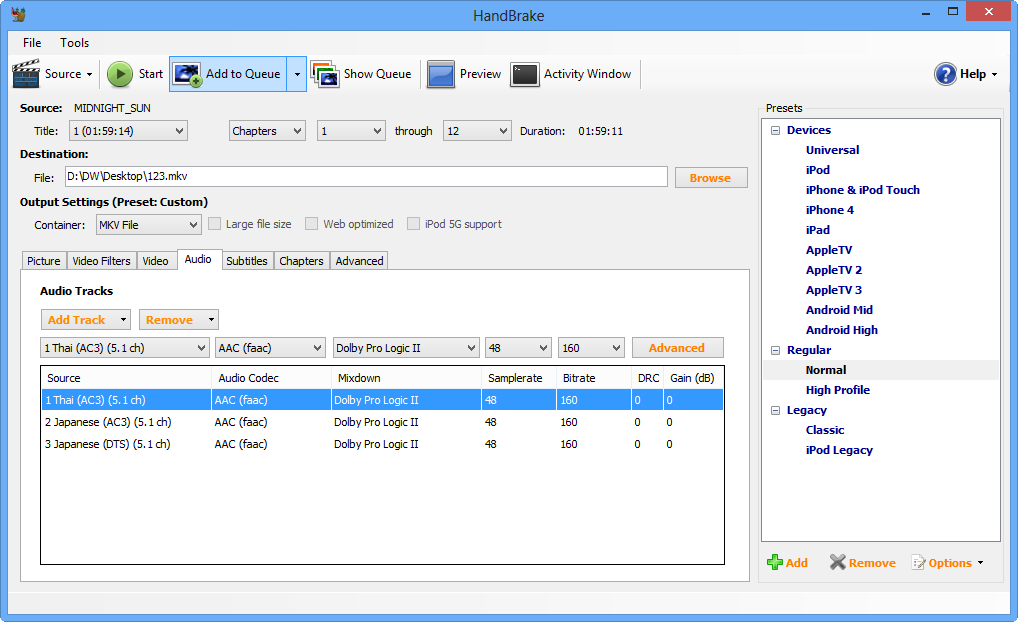Click the Preview monitor icon
Image resolution: width=1018 pixels, height=622 pixels.
tap(441, 74)
